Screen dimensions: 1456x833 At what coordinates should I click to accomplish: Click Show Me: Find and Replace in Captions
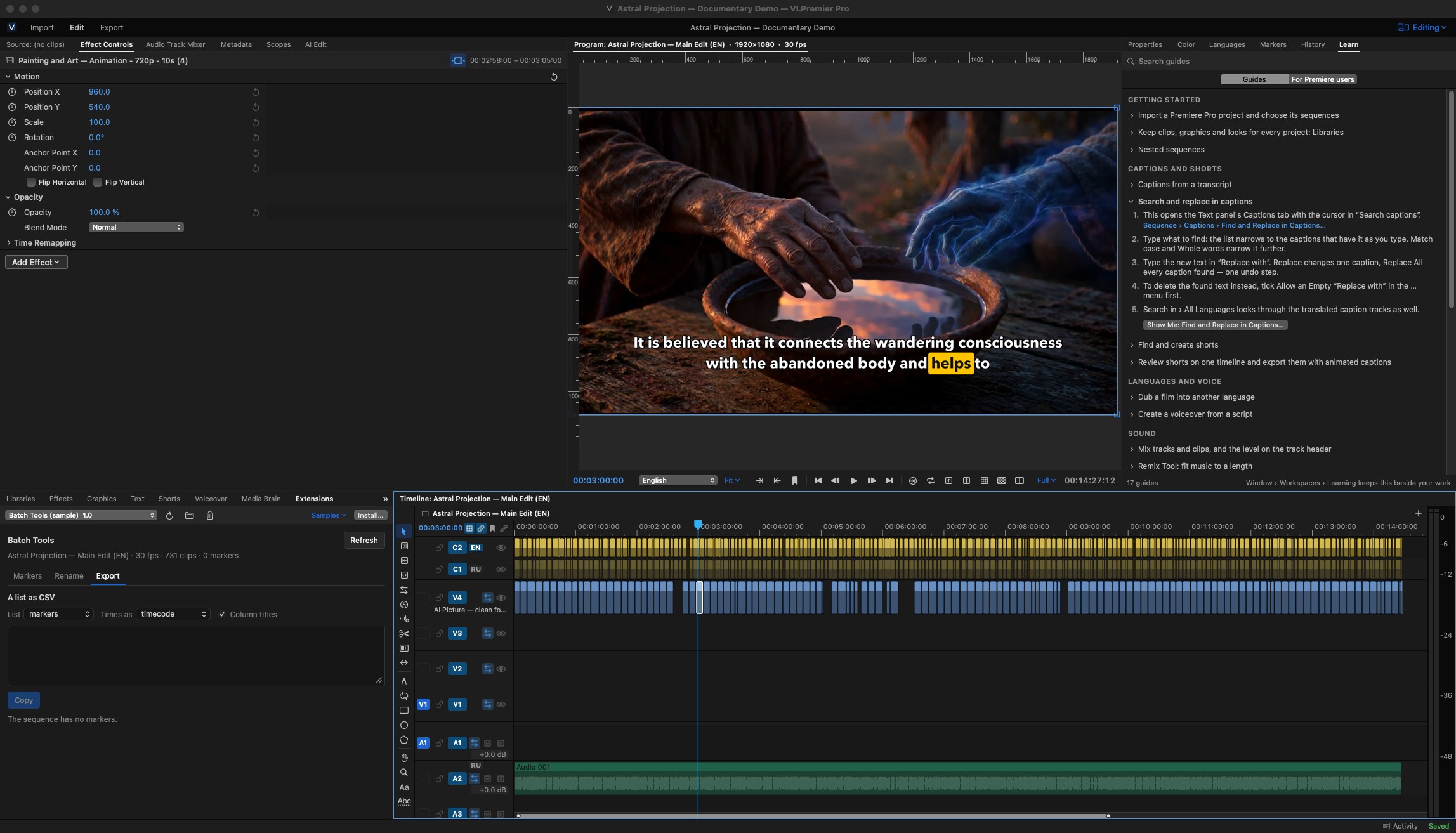(1215, 325)
